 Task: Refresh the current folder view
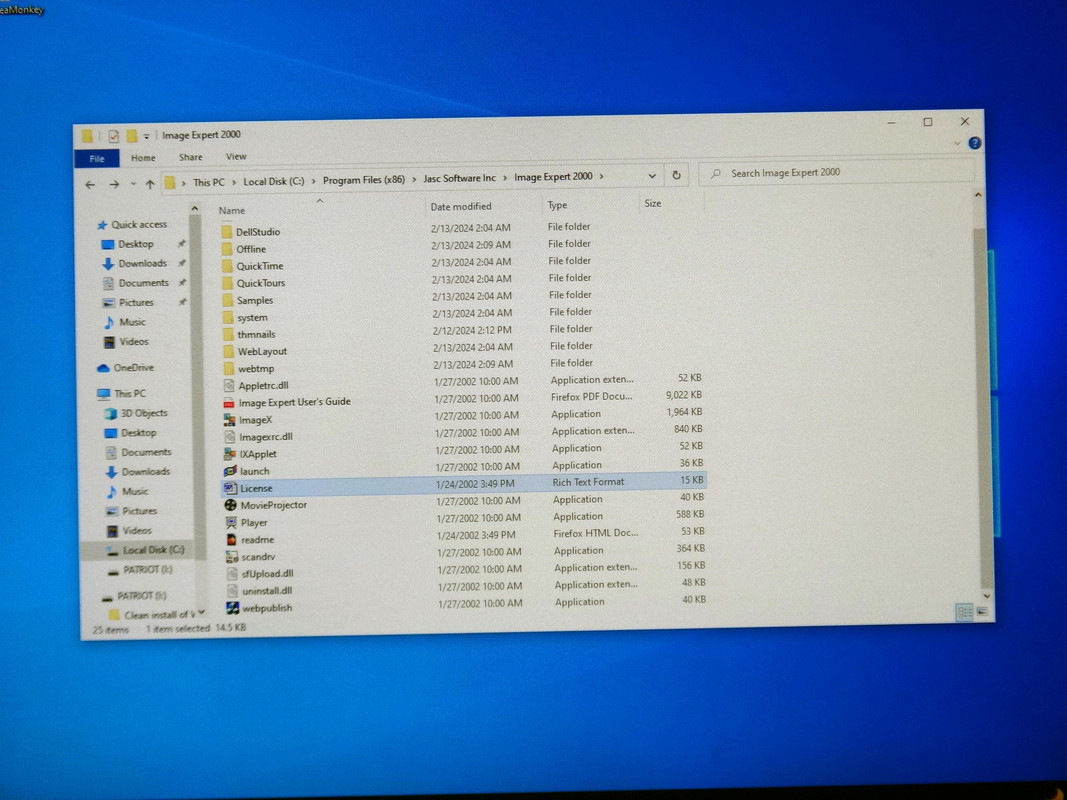click(676, 175)
